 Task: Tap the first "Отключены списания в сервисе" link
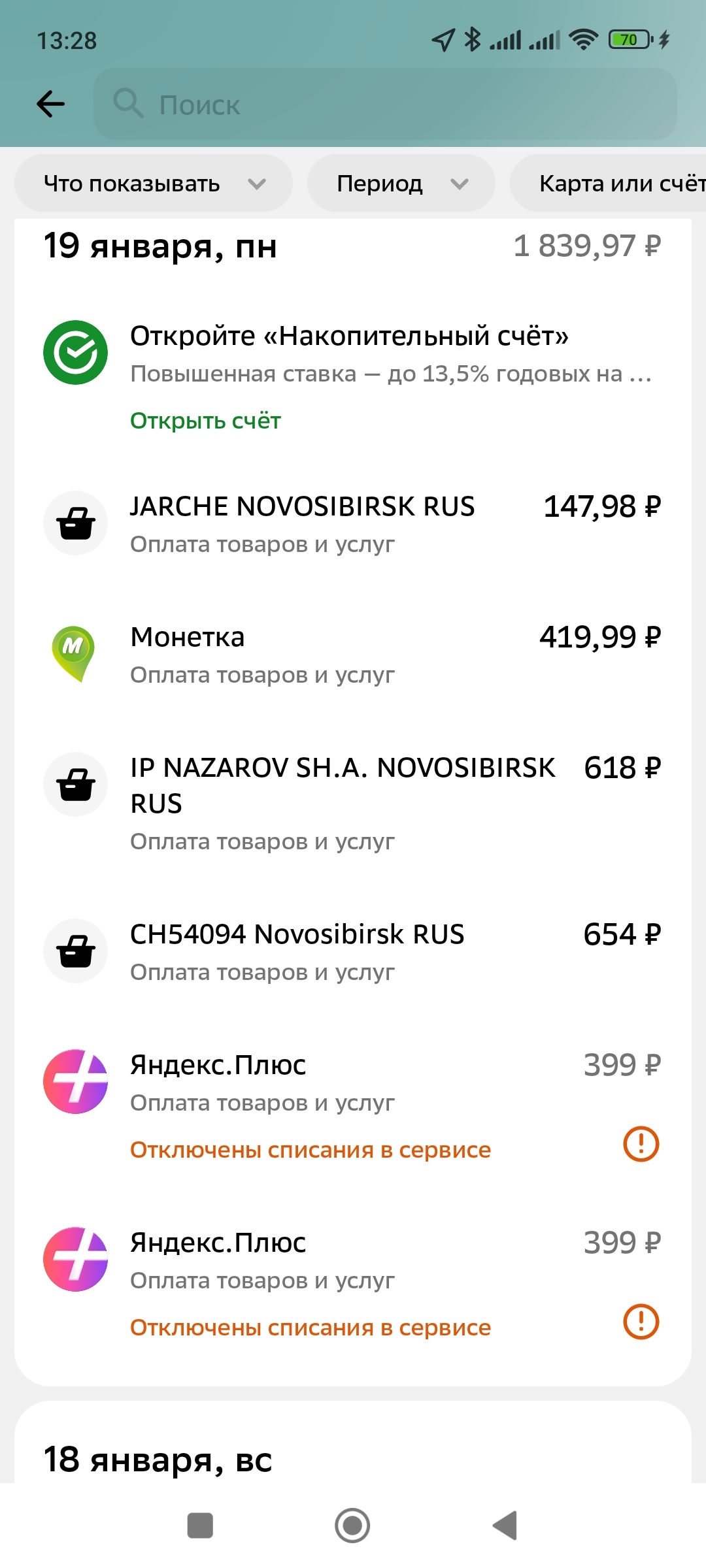point(311,1150)
